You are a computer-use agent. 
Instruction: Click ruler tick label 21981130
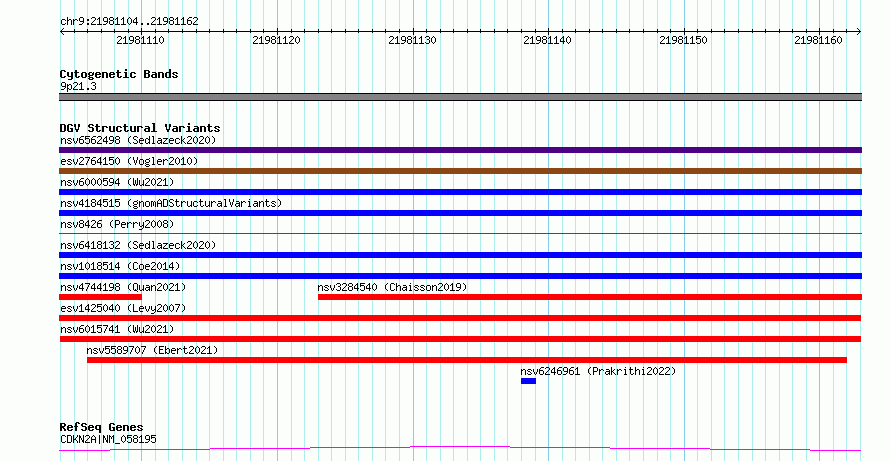[x=412, y=40]
